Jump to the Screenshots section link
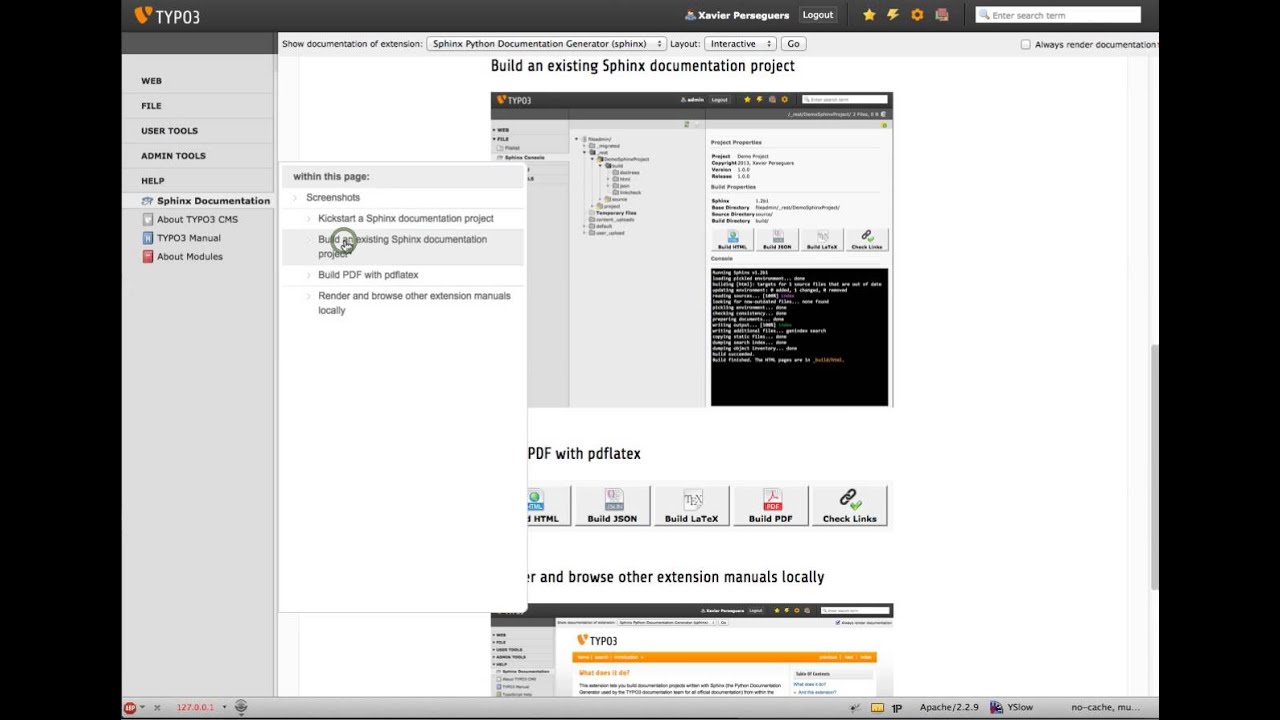The image size is (1280, 720). coord(333,198)
